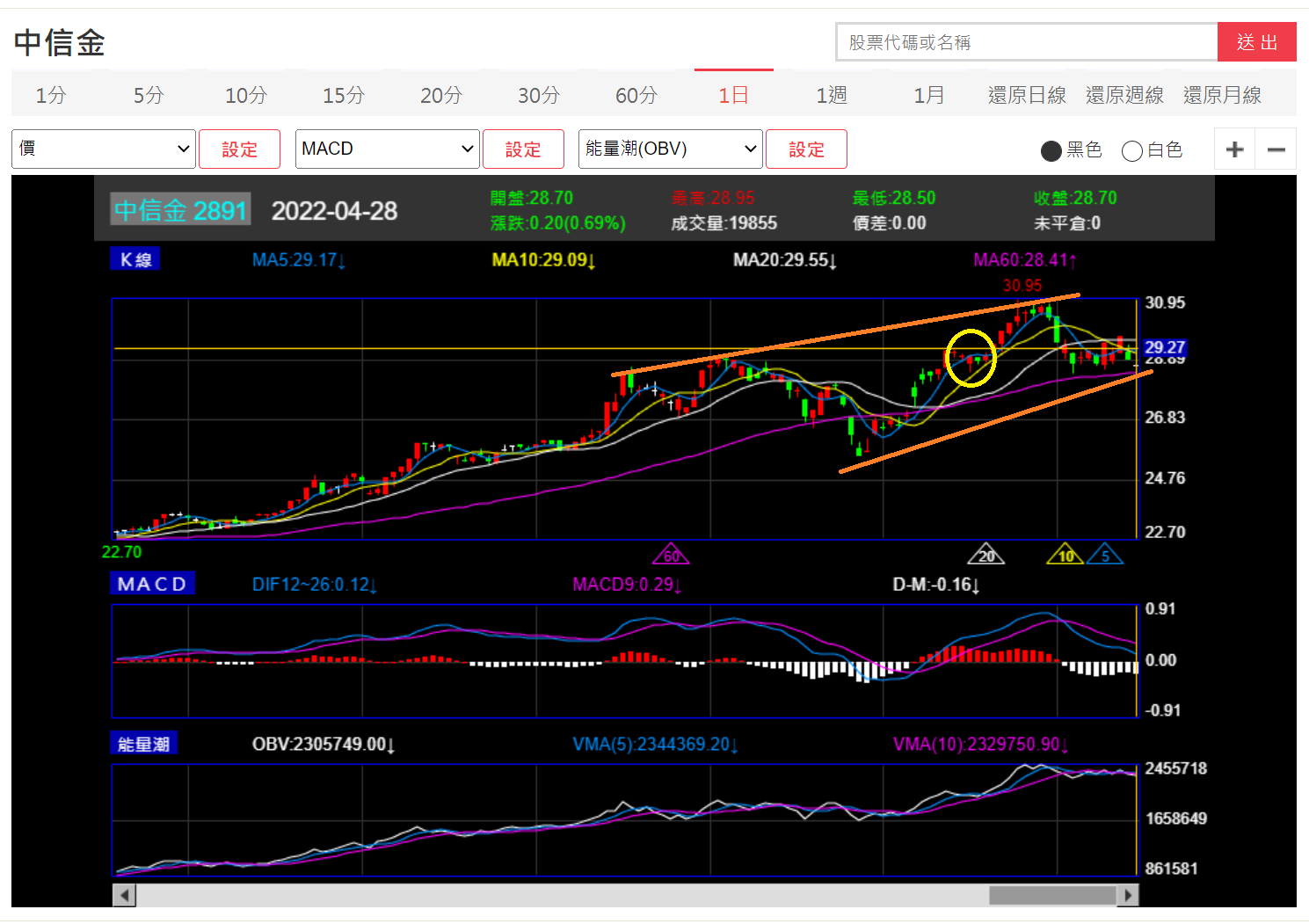Click 設定 button next to 價 dropdown
1309x924 pixels.
(239, 149)
